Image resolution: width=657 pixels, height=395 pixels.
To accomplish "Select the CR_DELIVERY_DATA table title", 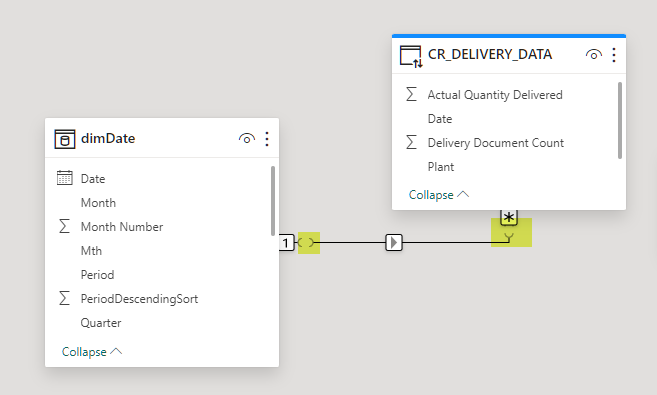I will point(490,54).
